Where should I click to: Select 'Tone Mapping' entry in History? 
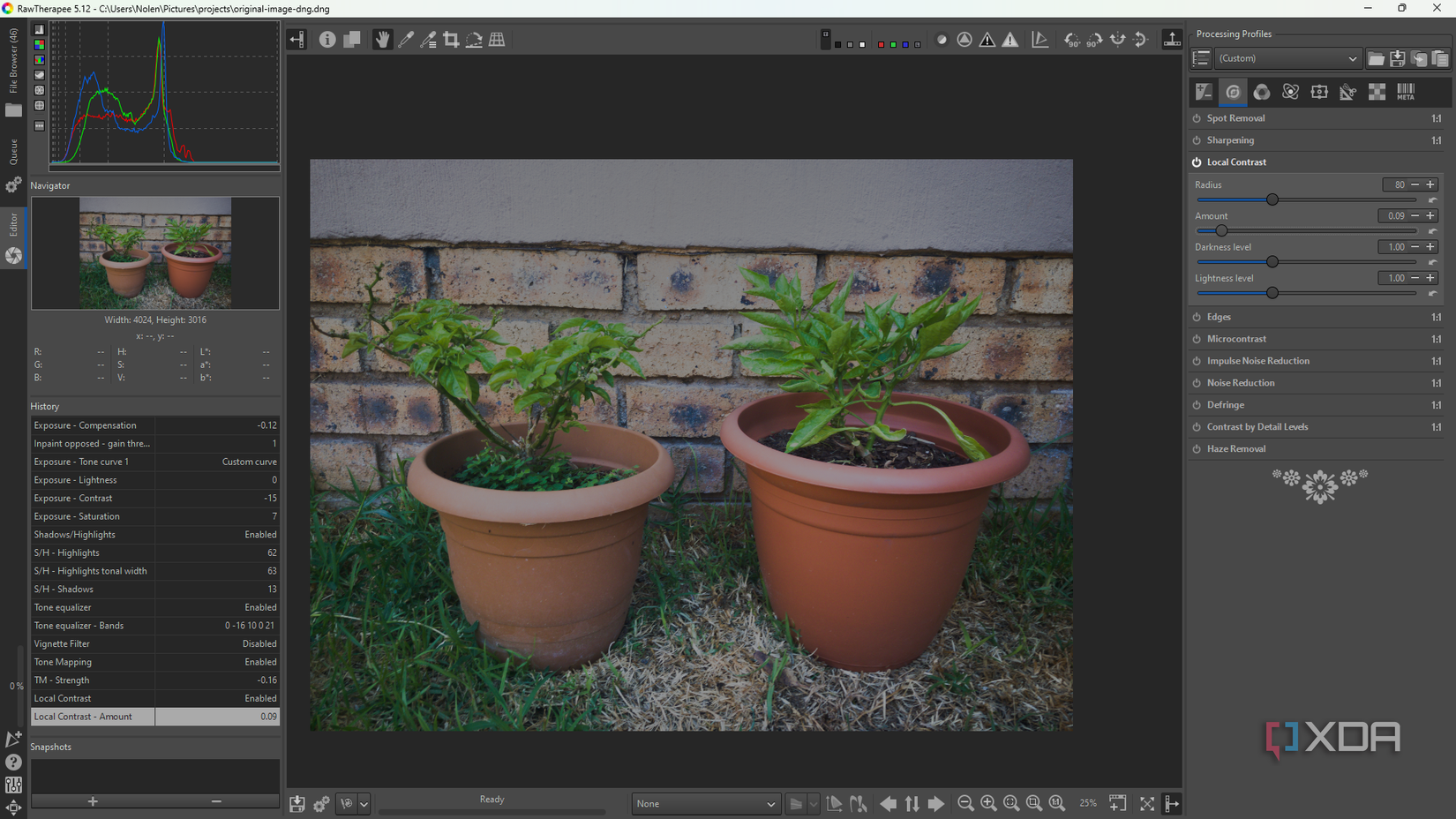[155, 662]
